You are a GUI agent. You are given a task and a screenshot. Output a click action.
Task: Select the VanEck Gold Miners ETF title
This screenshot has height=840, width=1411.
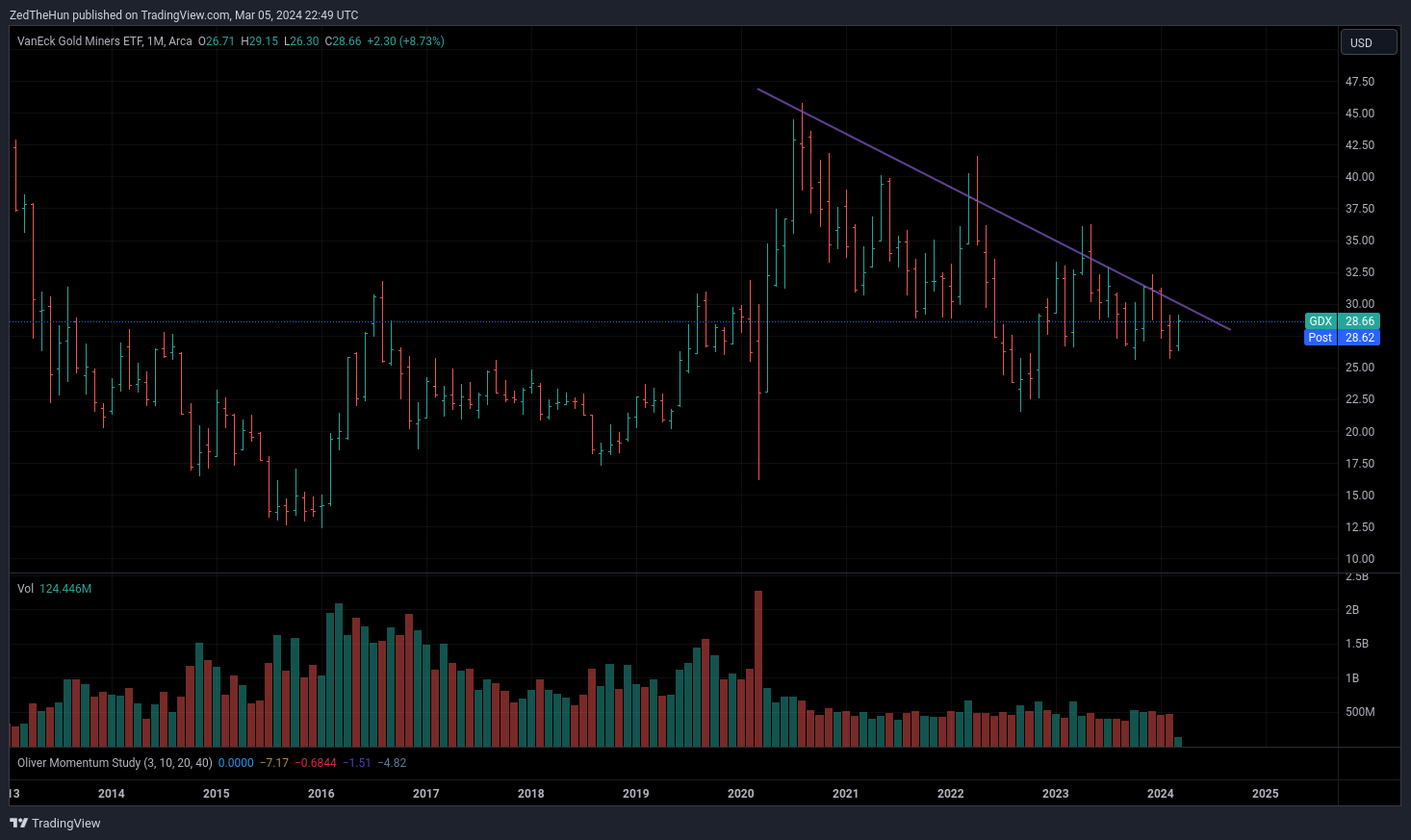pyautogui.click(x=104, y=41)
